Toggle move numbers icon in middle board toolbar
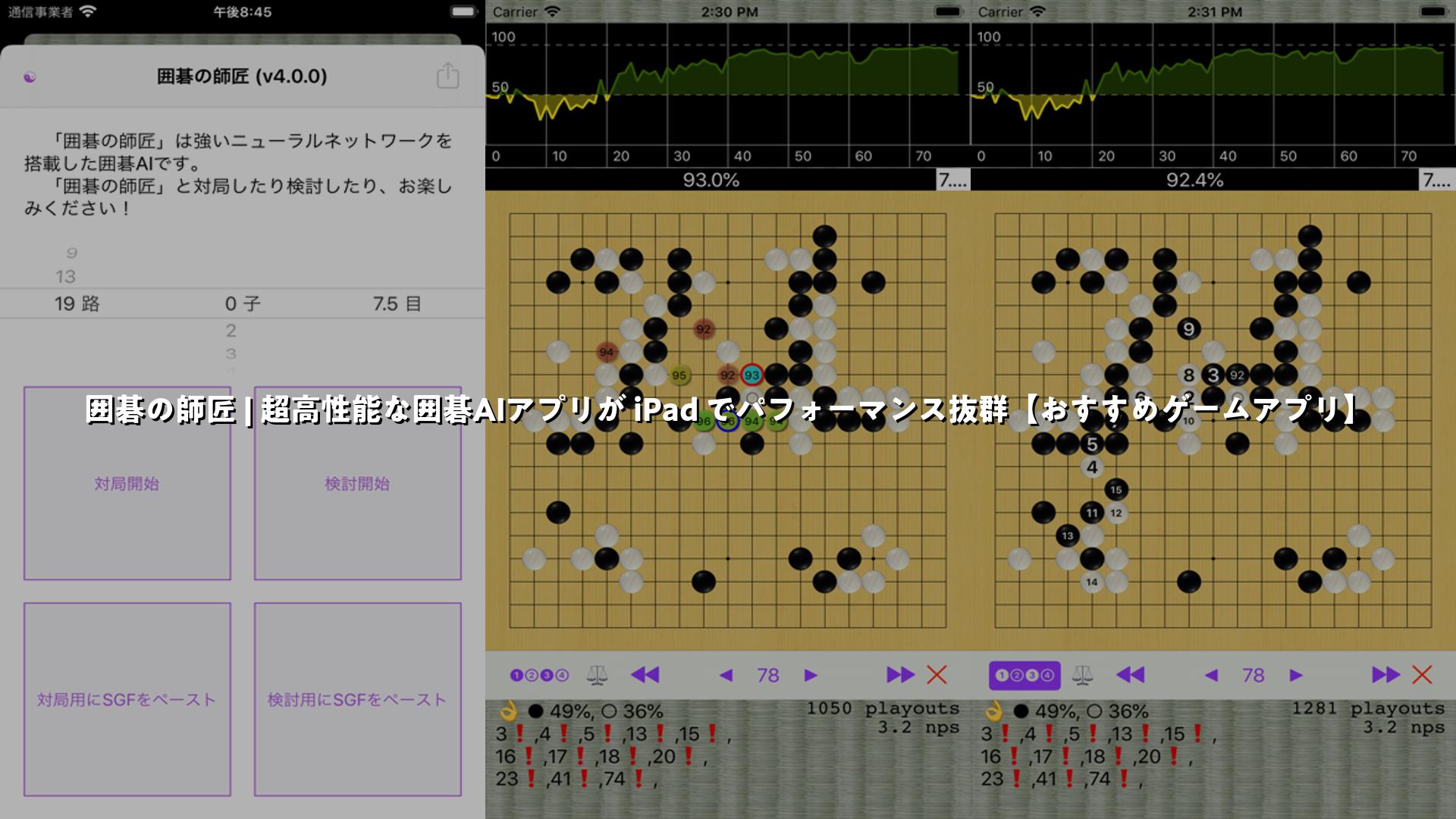This screenshot has height=819, width=1456. [539, 675]
